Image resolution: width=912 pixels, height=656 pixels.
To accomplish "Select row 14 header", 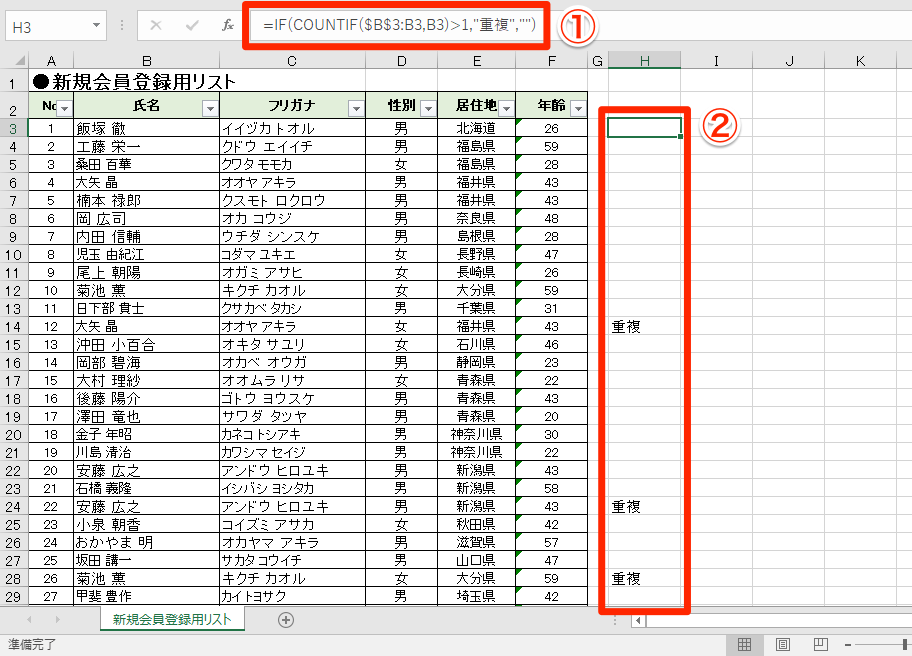I will (x=13, y=327).
